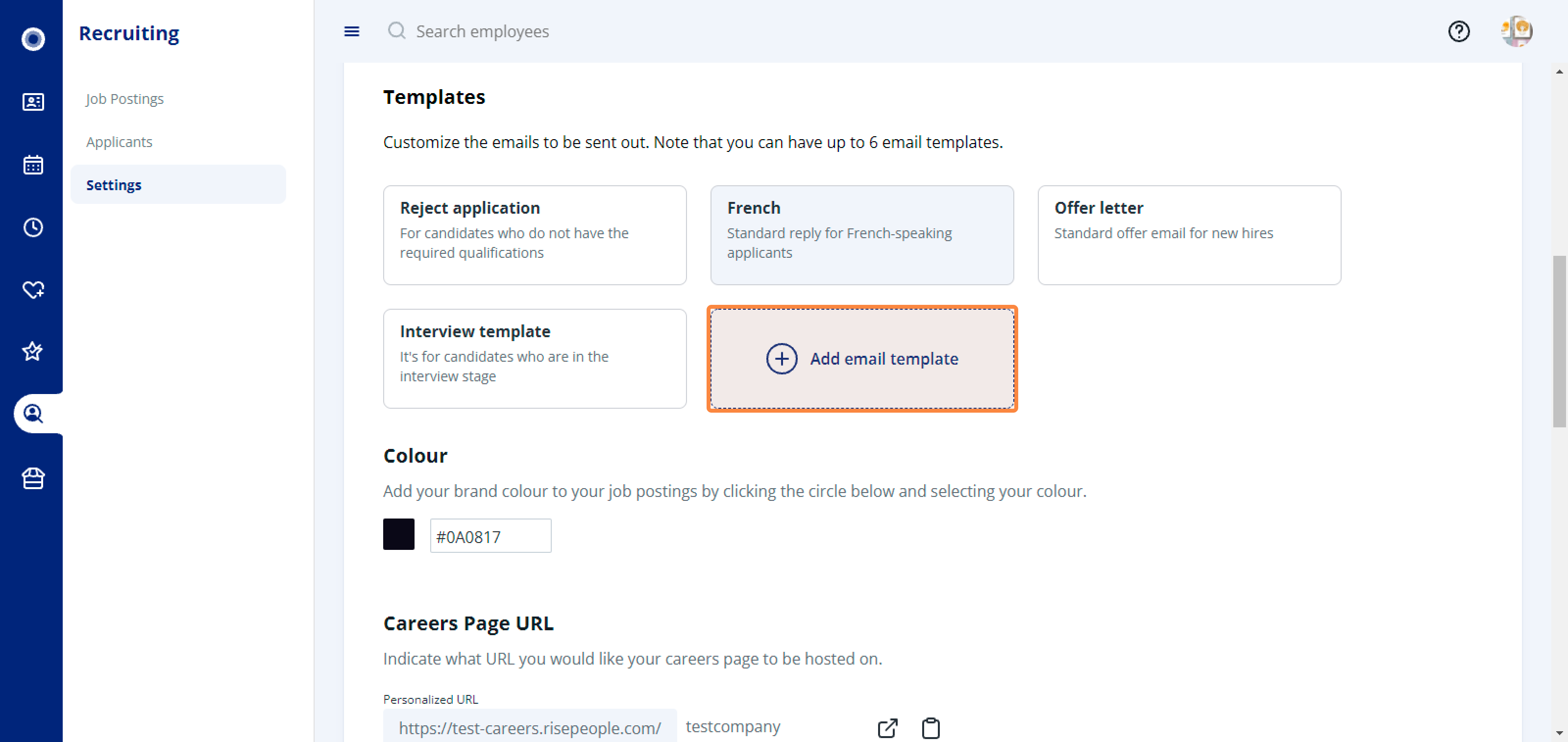
Task: Focus the Search employees field
Action: (482, 31)
